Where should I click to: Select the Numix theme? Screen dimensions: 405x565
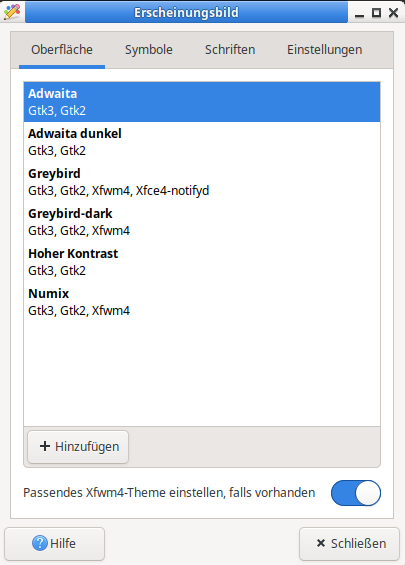point(202,302)
